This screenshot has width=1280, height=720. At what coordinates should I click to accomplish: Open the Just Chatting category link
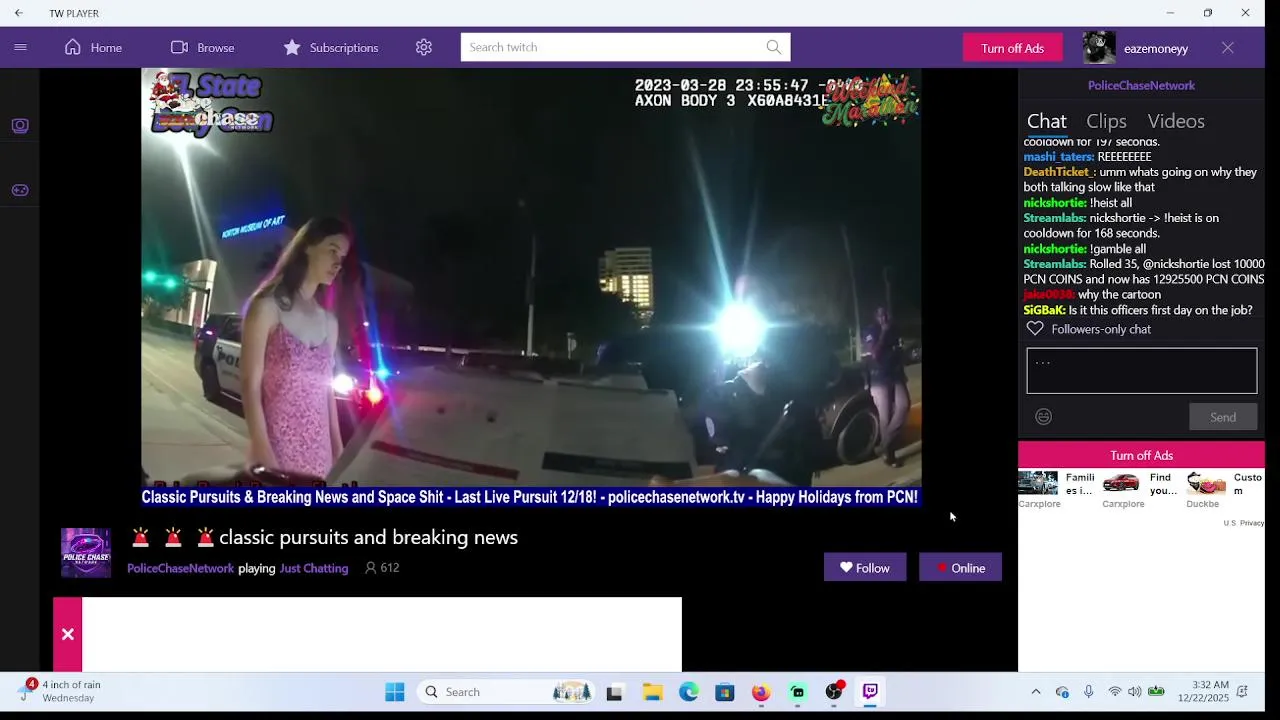(314, 568)
